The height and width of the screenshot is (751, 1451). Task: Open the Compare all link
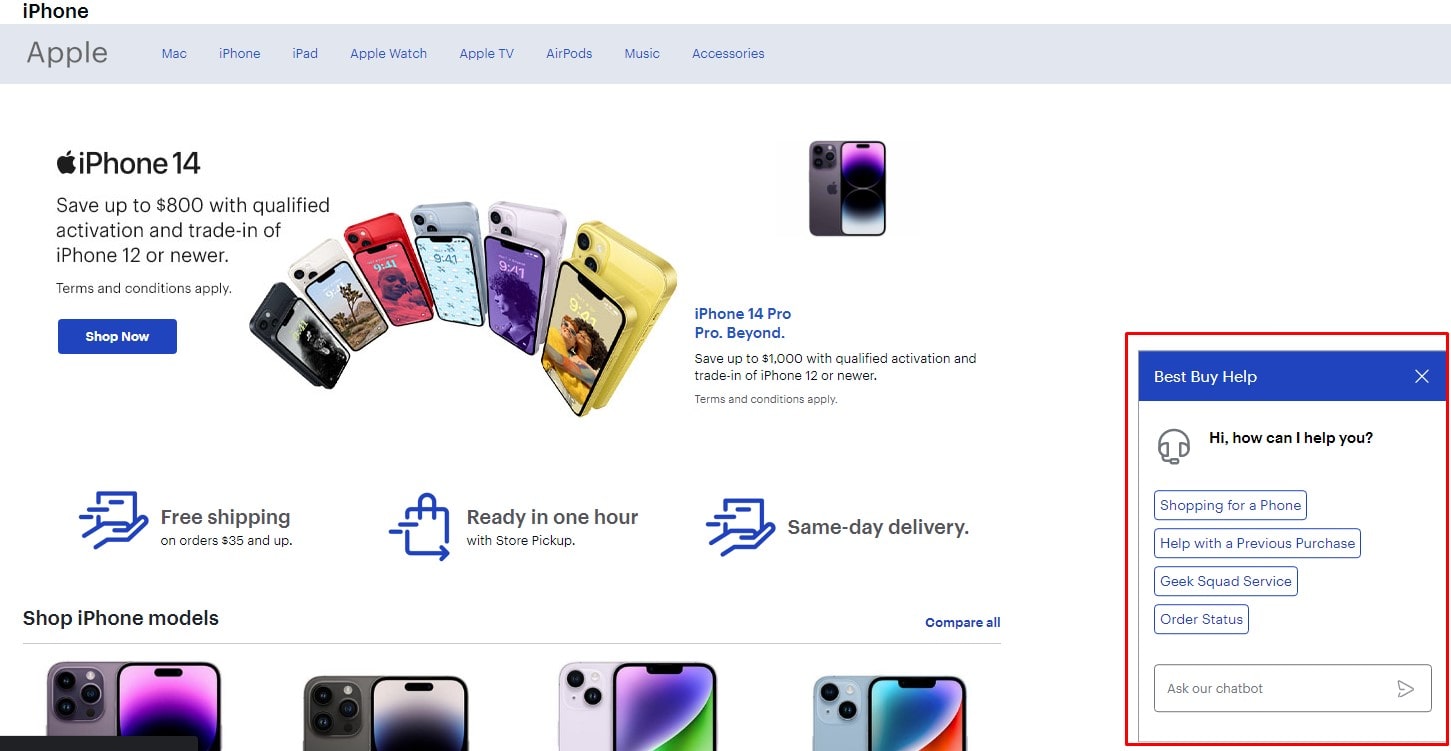[962, 622]
